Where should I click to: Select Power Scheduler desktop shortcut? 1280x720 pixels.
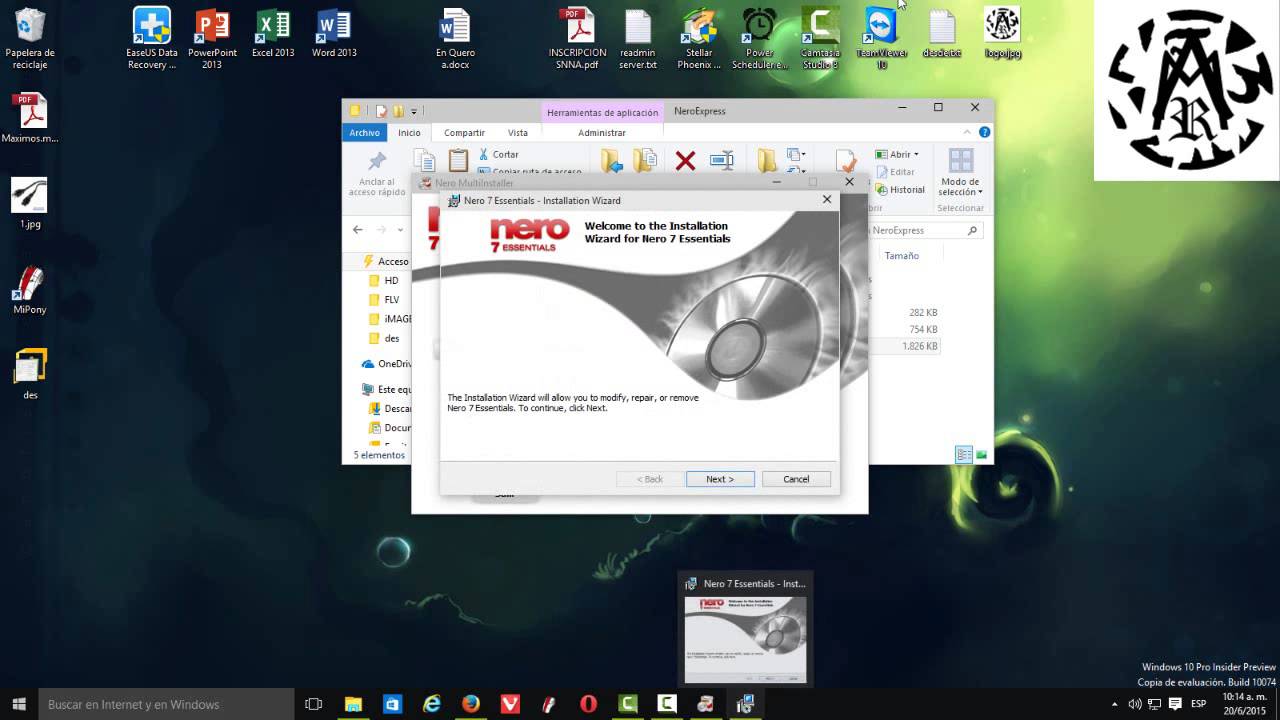(x=760, y=38)
